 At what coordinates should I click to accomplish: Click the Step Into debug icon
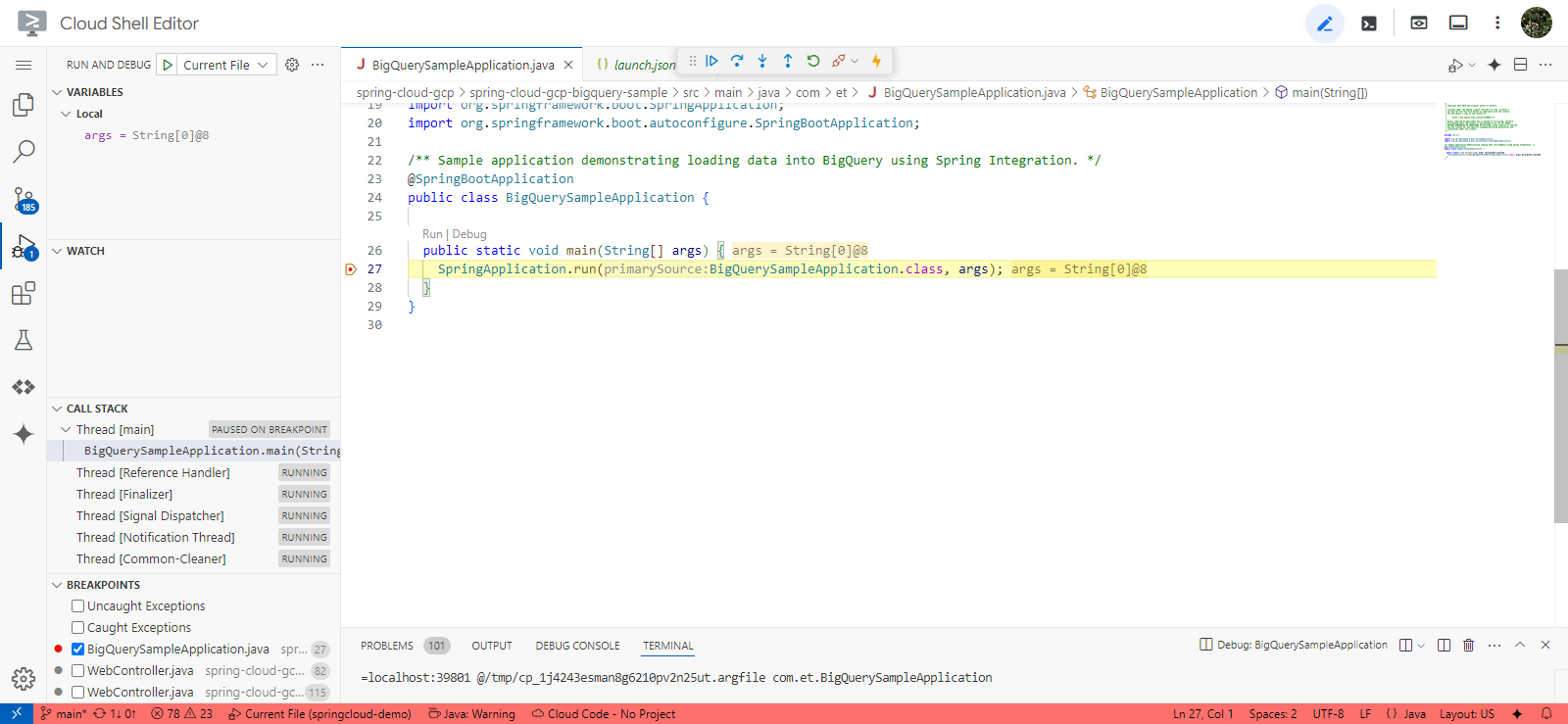(x=762, y=61)
